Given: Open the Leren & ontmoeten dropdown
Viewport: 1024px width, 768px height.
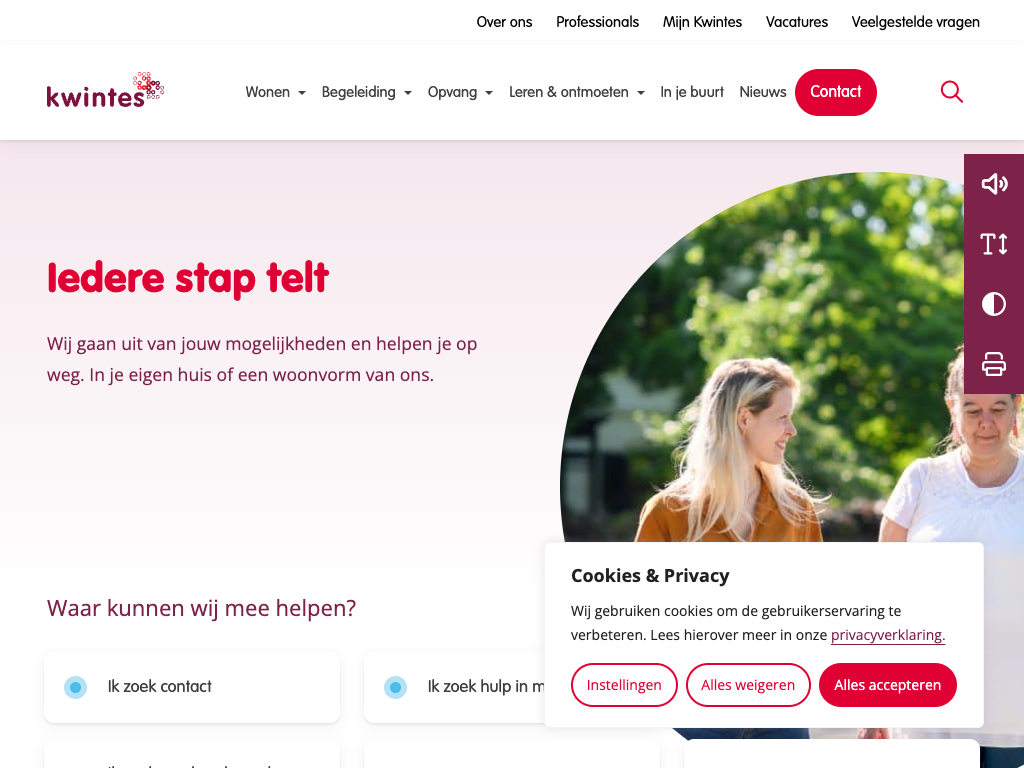Looking at the screenshot, I should pyautogui.click(x=577, y=92).
